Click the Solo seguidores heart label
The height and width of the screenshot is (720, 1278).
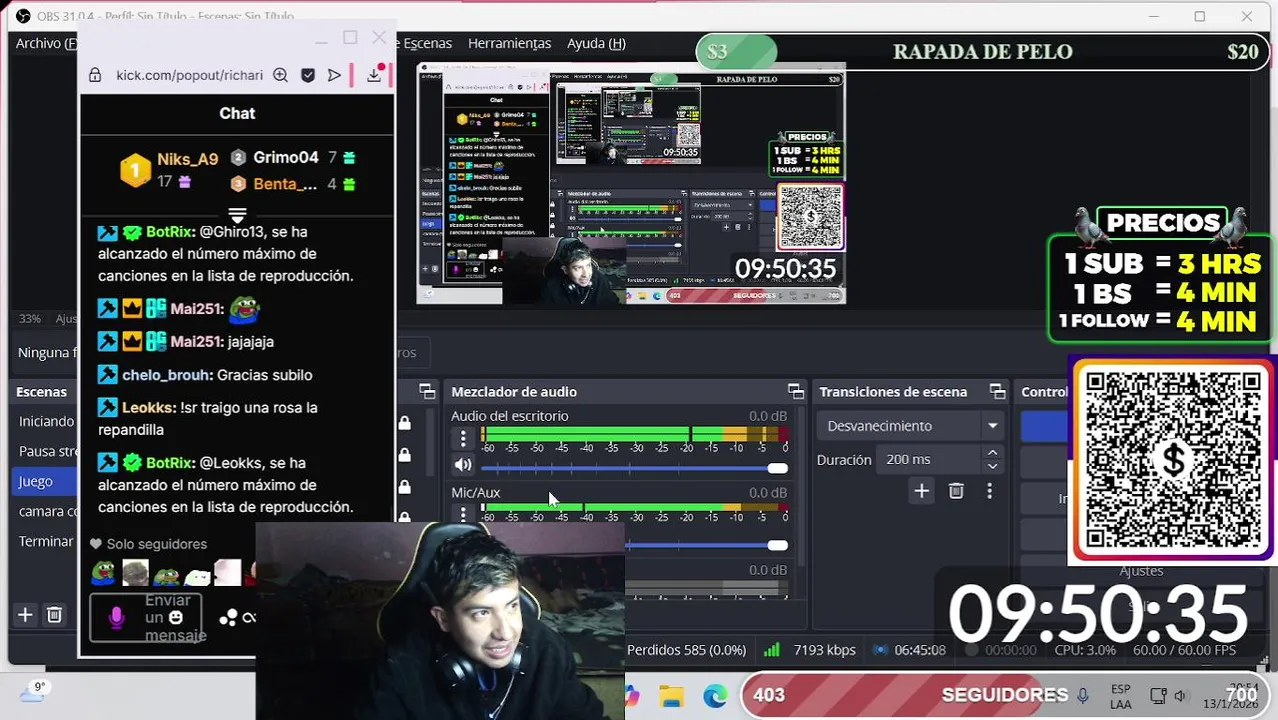pos(148,544)
